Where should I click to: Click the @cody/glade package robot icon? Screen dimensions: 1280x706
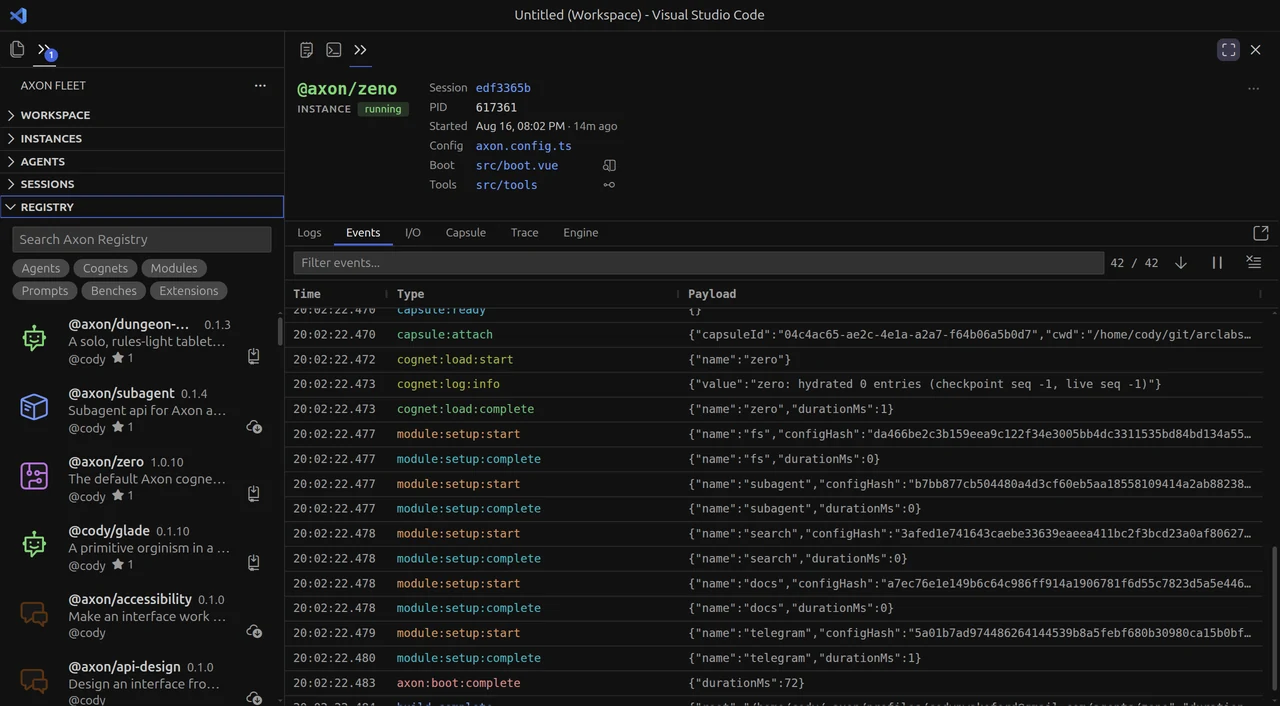pyautogui.click(x=34, y=545)
